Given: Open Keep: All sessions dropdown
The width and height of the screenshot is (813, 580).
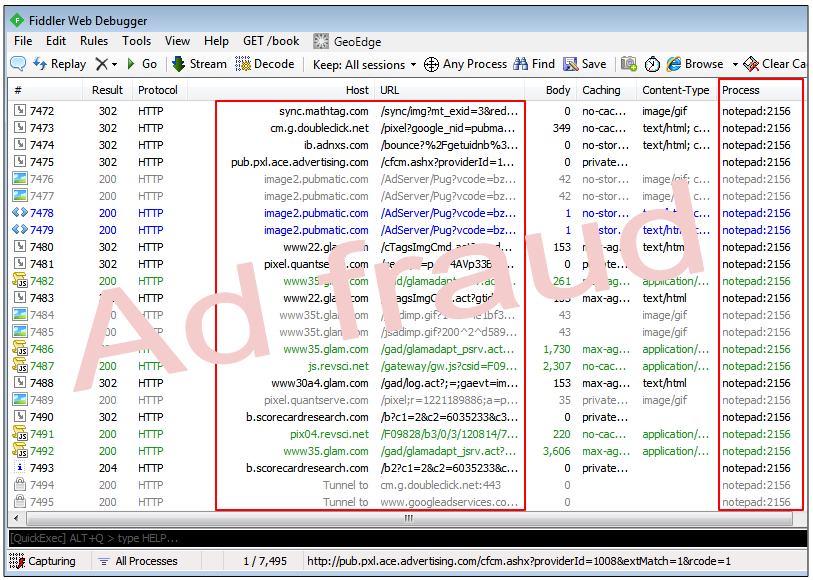Looking at the screenshot, I should point(364,64).
